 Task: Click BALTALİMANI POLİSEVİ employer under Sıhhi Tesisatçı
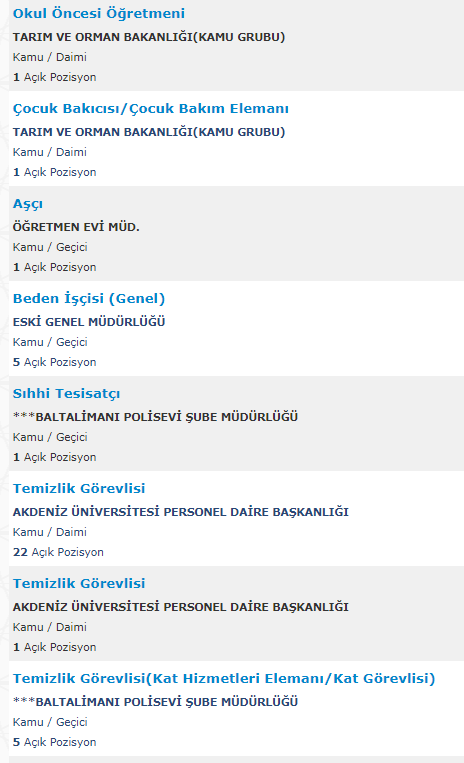(155, 417)
